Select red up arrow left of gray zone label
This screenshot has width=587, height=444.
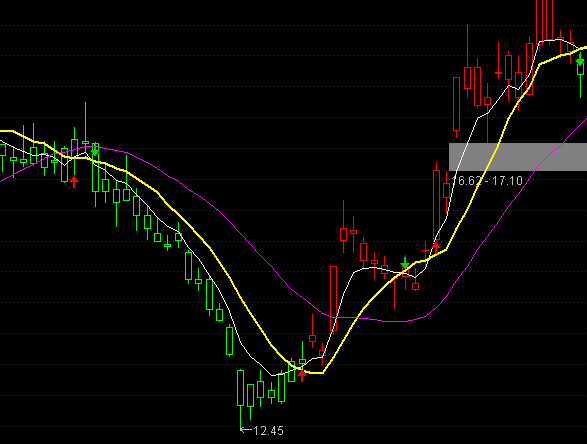click(x=436, y=247)
